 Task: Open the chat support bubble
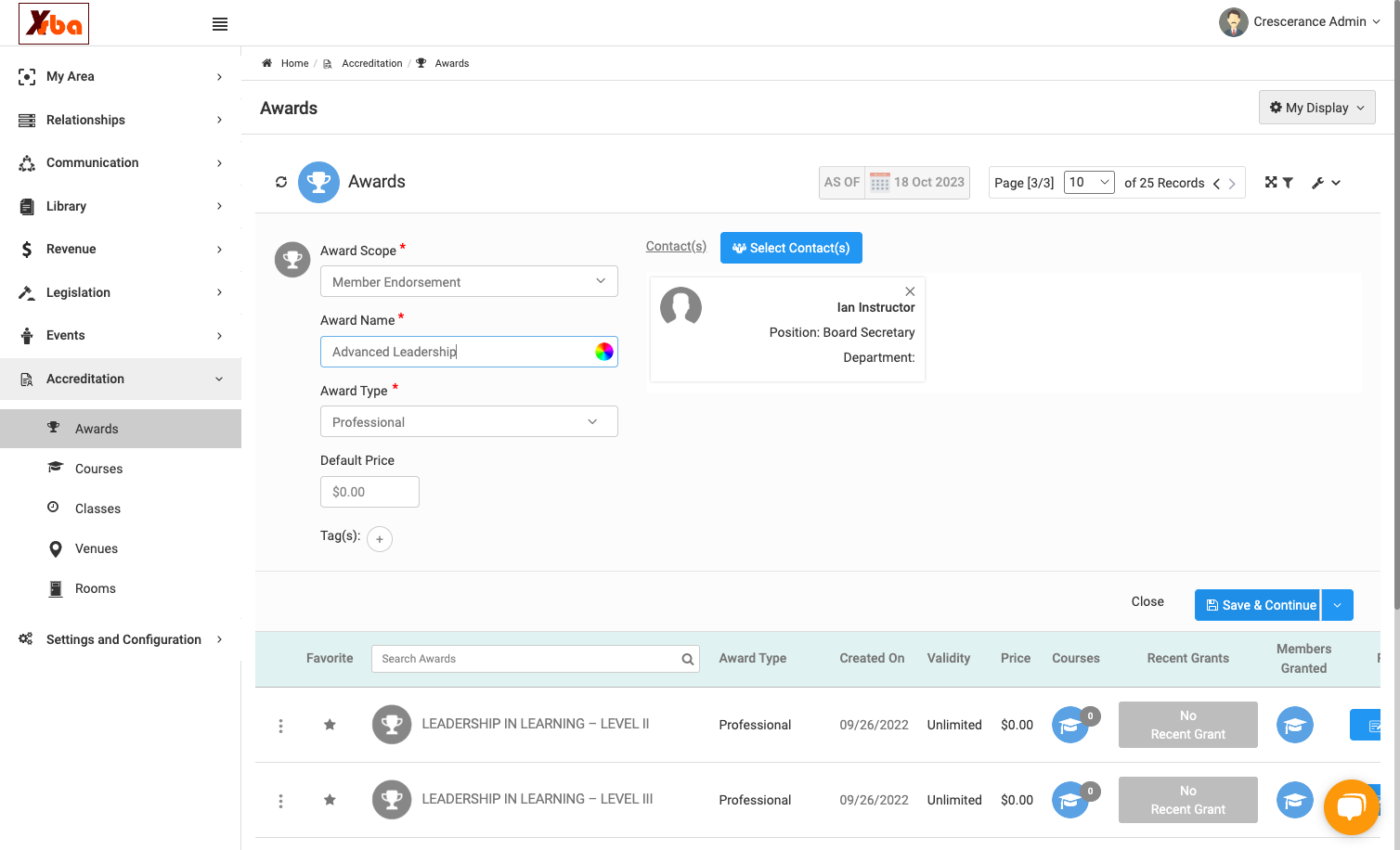(1352, 806)
